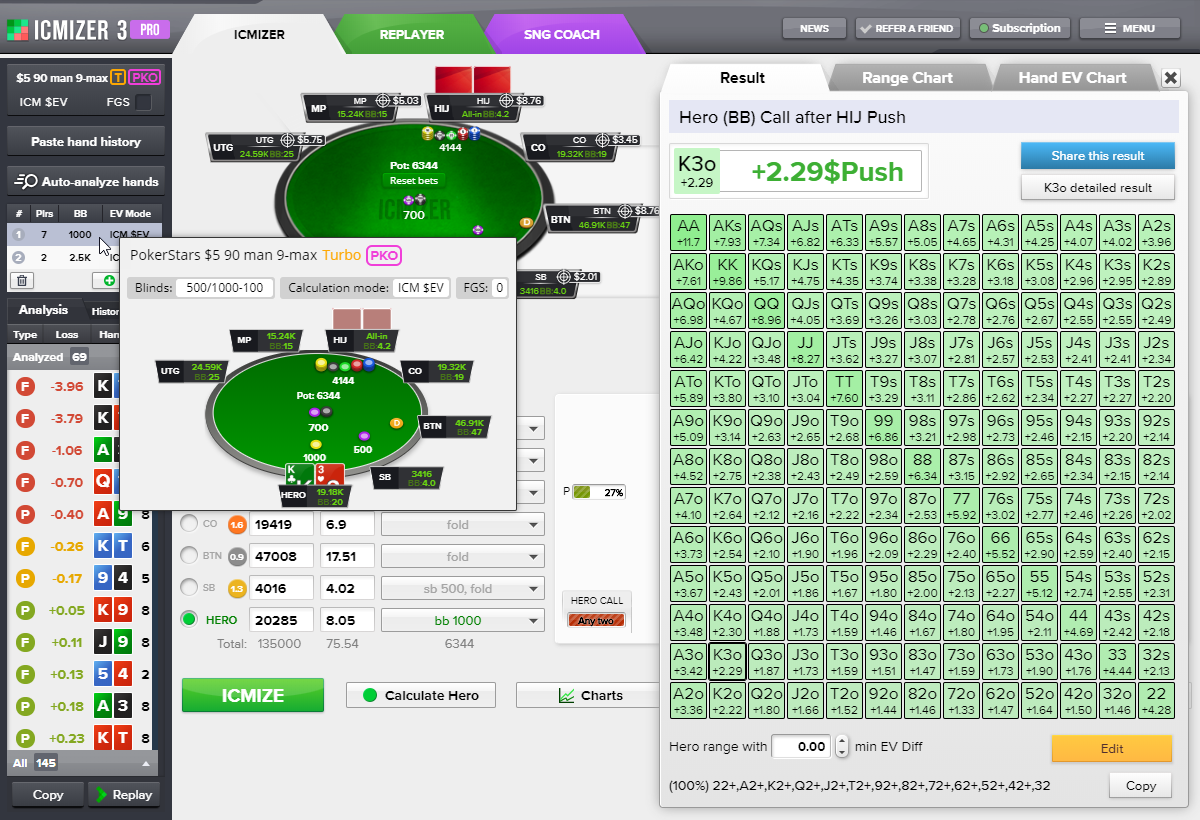This screenshot has height=820, width=1200.
Task: Click Auto-analyze hands button
Action: [x=85, y=182]
